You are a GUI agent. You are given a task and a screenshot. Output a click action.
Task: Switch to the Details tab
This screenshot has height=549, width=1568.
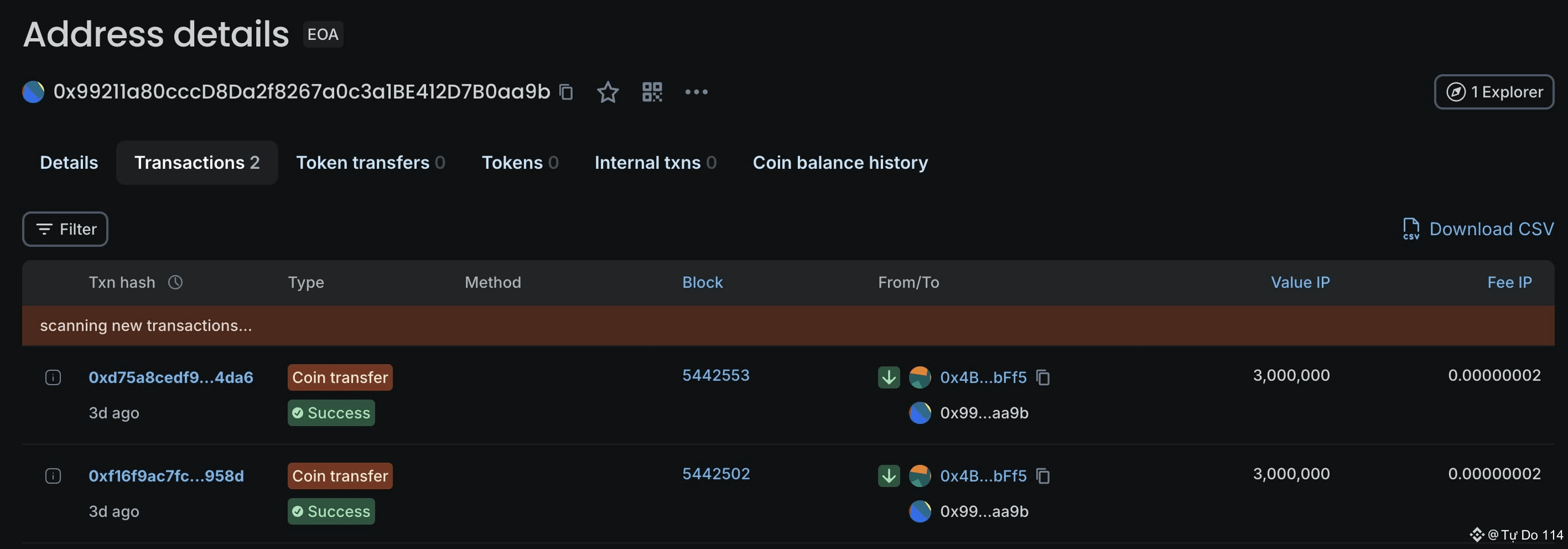(69, 163)
